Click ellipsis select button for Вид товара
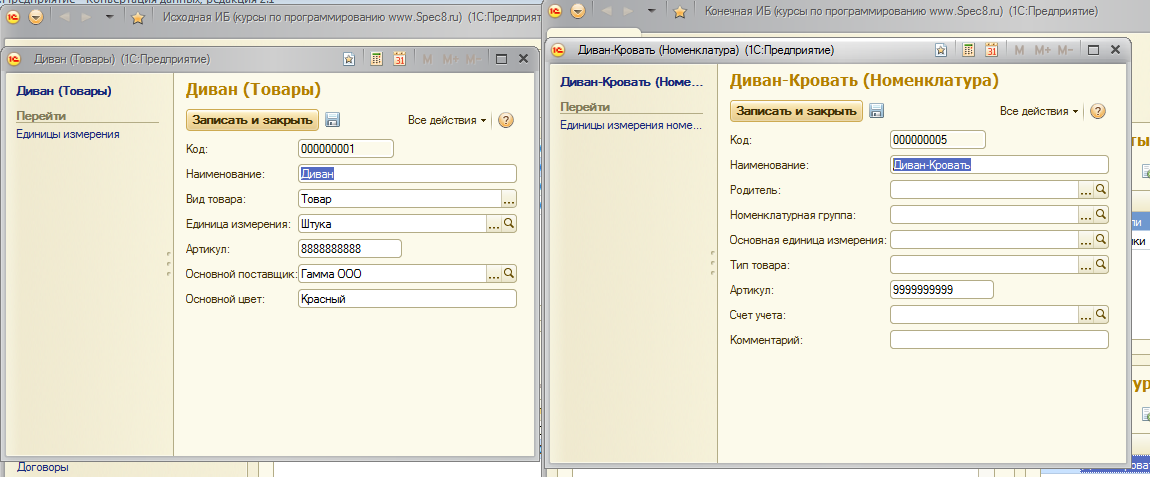Screen dimensions: 1150x477 [x=508, y=198]
